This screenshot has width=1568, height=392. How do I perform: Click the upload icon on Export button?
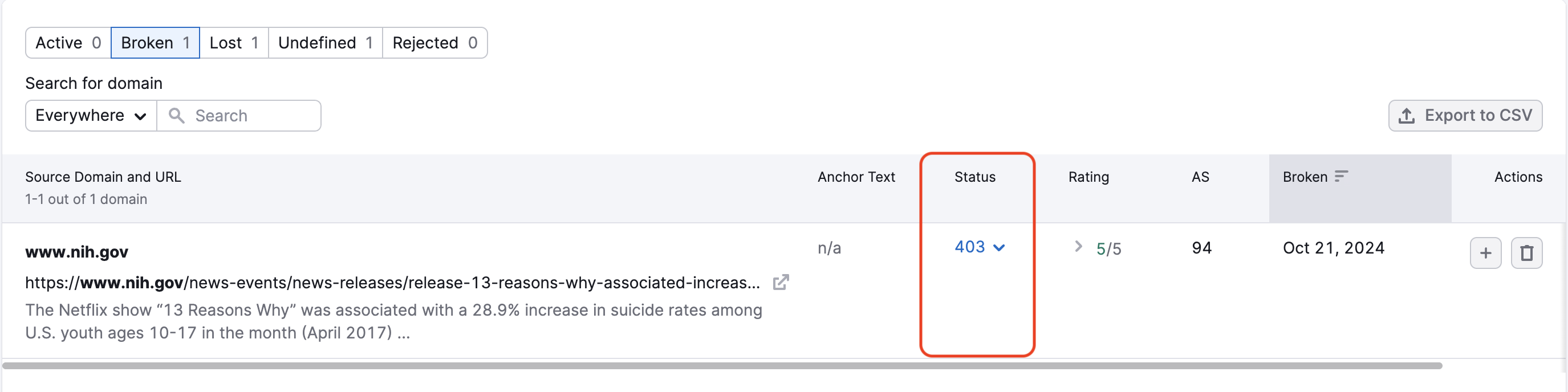(x=1406, y=116)
